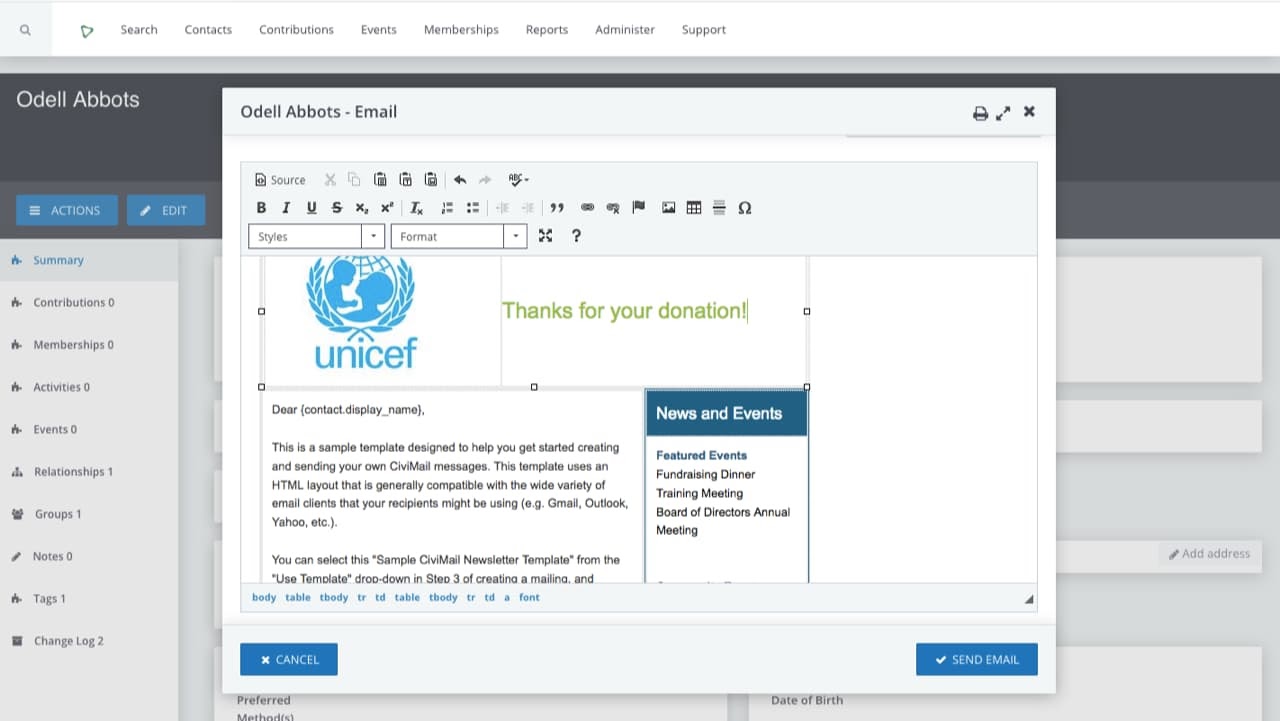Click the block quote icon
Screen dimensions: 1280x721
(x=557, y=208)
